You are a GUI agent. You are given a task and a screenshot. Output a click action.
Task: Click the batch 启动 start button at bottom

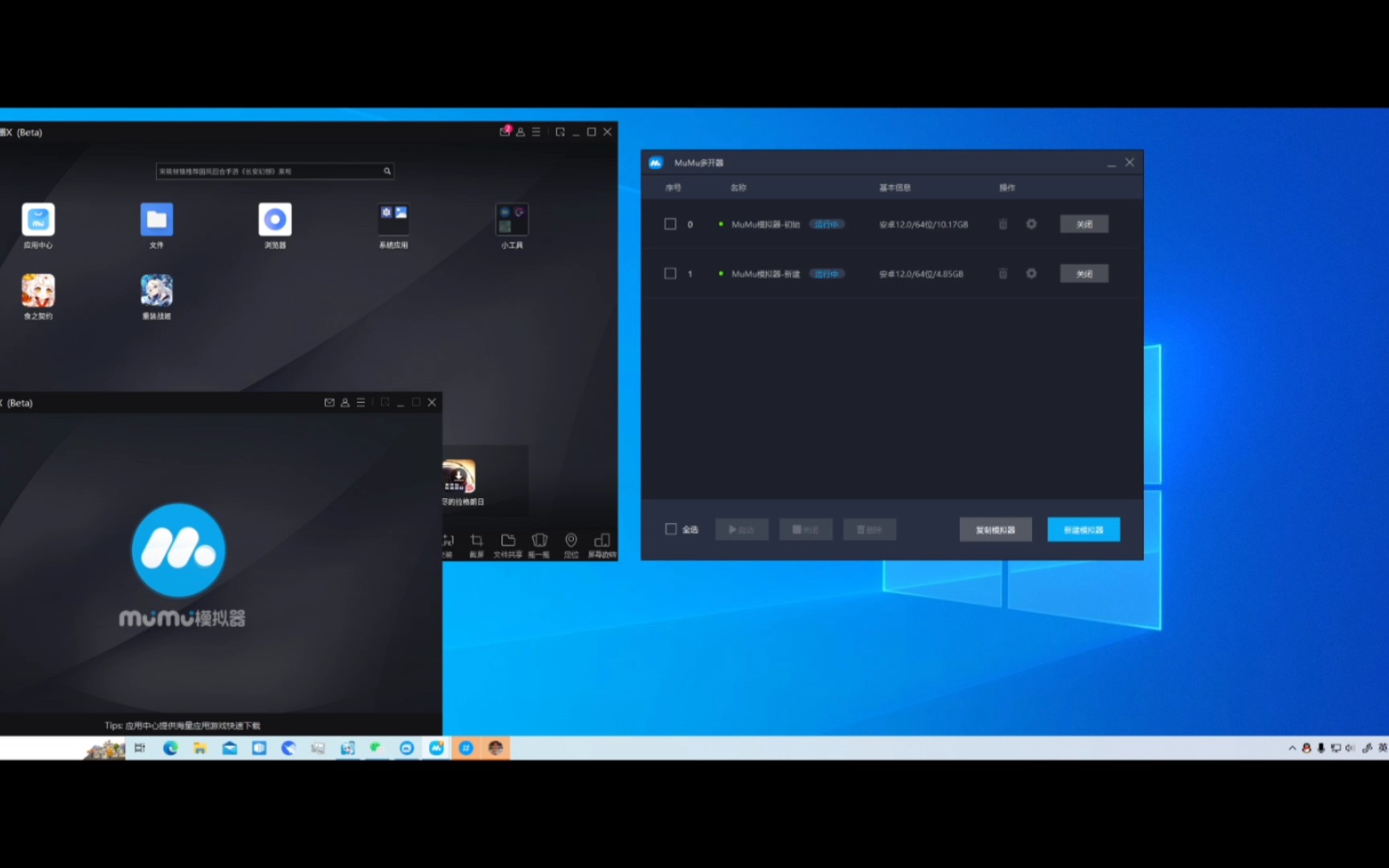point(741,530)
